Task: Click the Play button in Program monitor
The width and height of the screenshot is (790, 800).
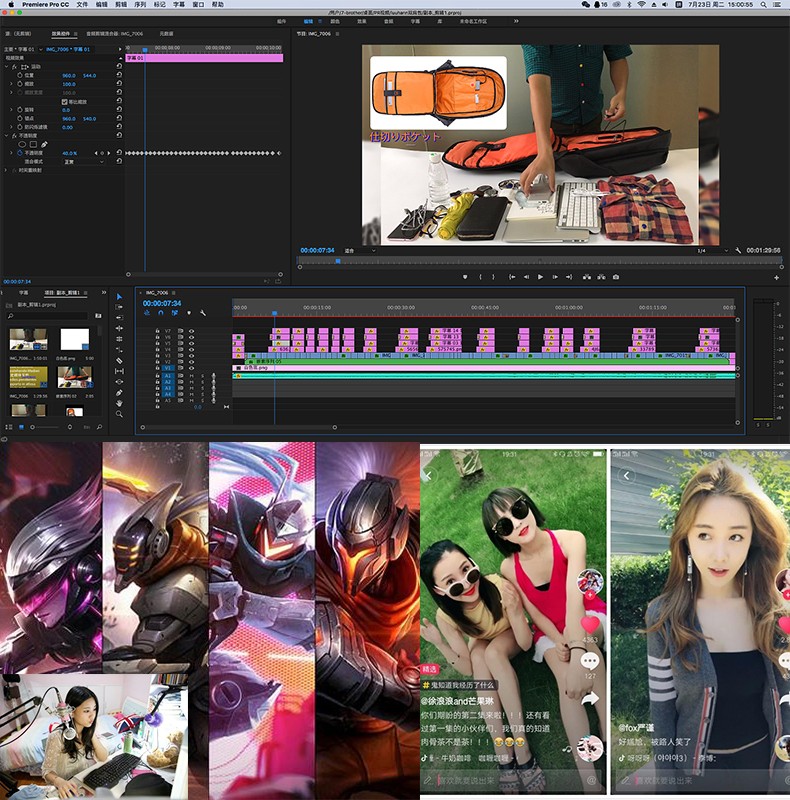Action: pos(540,277)
